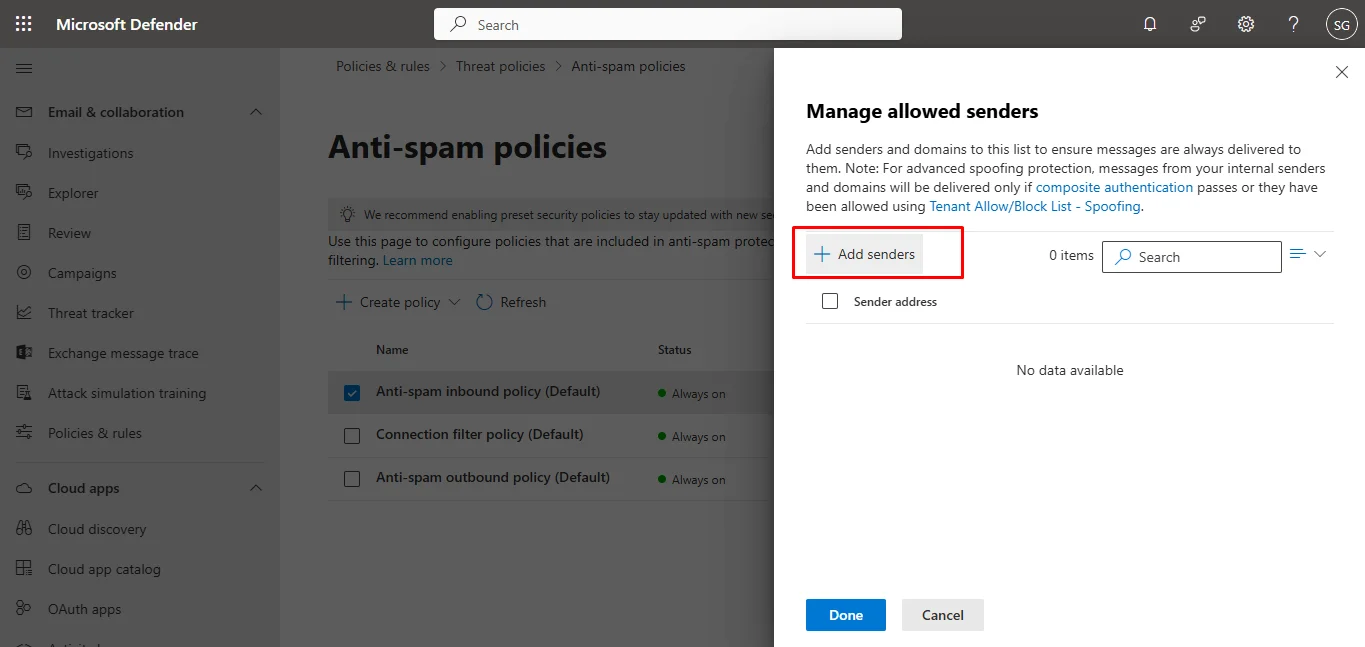Click the Add senders button
The width and height of the screenshot is (1365, 647).
point(864,254)
